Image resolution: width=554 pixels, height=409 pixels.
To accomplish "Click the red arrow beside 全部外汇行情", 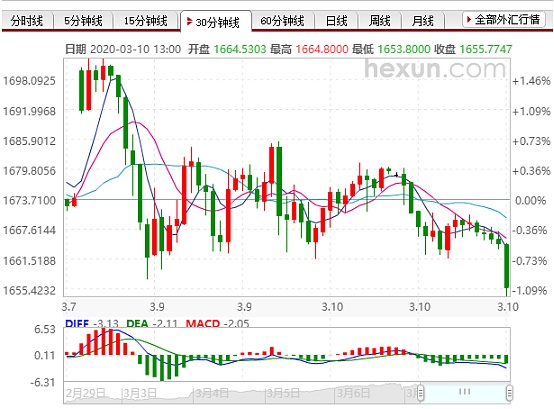I will coord(469,19).
